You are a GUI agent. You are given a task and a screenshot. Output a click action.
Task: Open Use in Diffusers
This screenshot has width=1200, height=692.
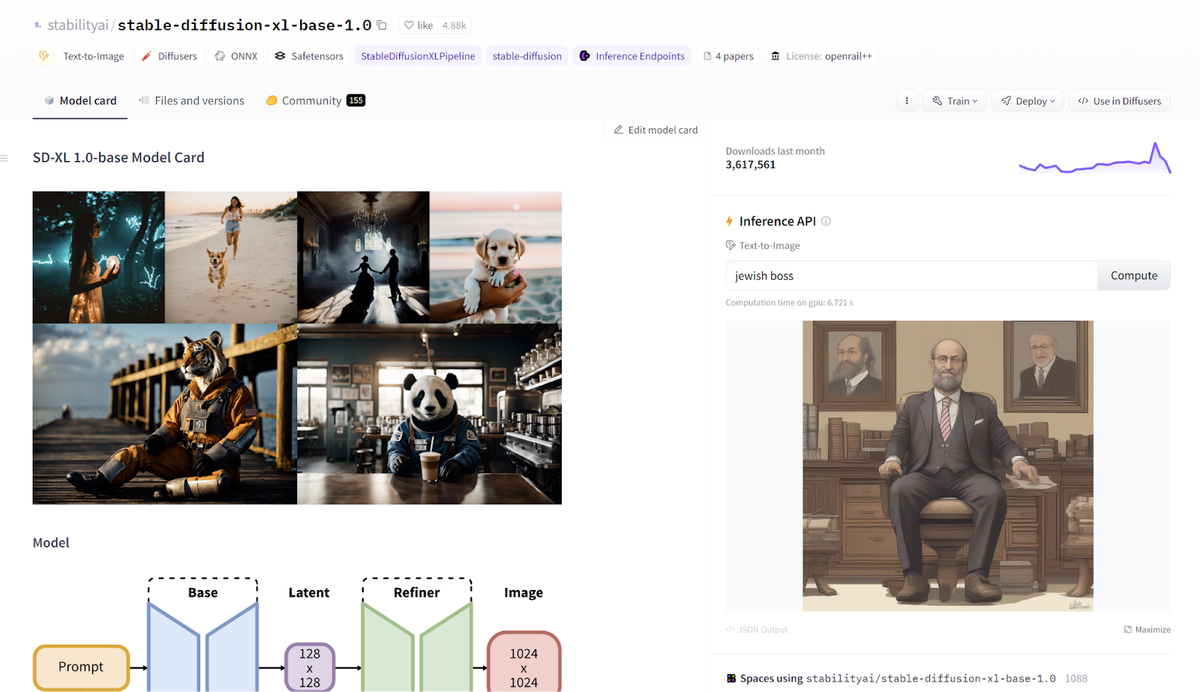pos(1119,101)
